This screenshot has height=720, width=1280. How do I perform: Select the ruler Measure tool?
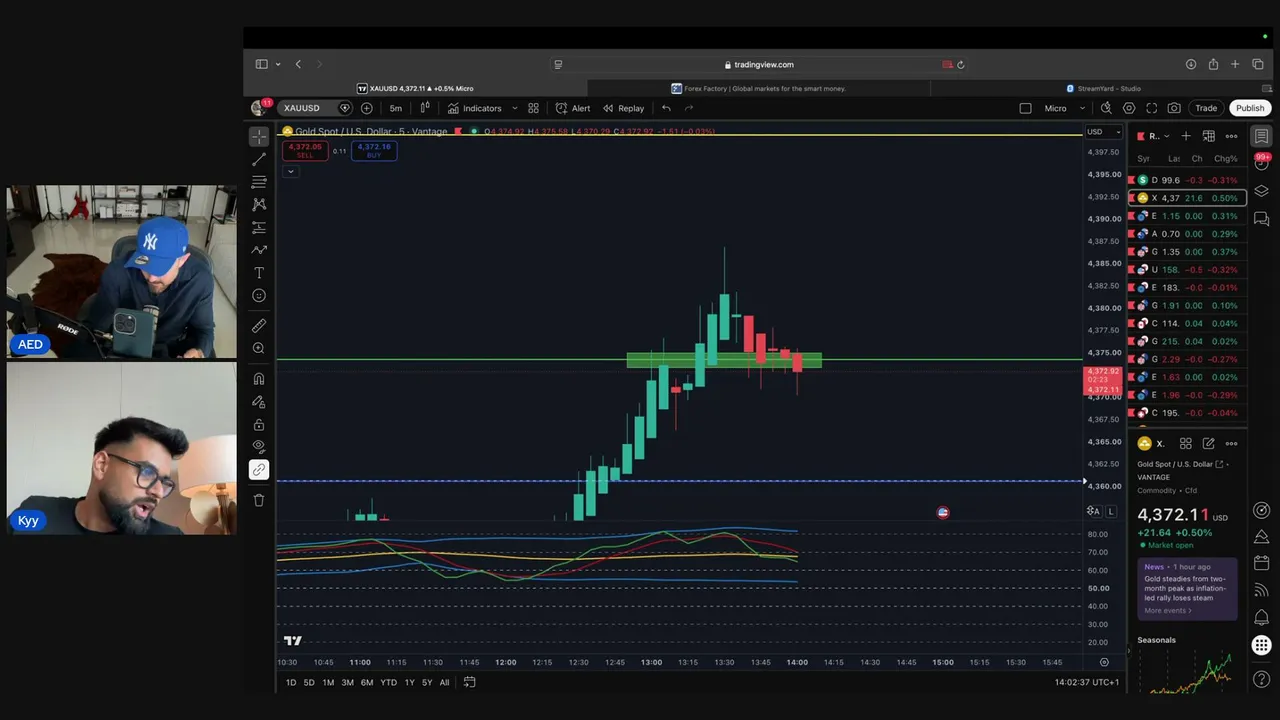pyautogui.click(x=259, y=325)
